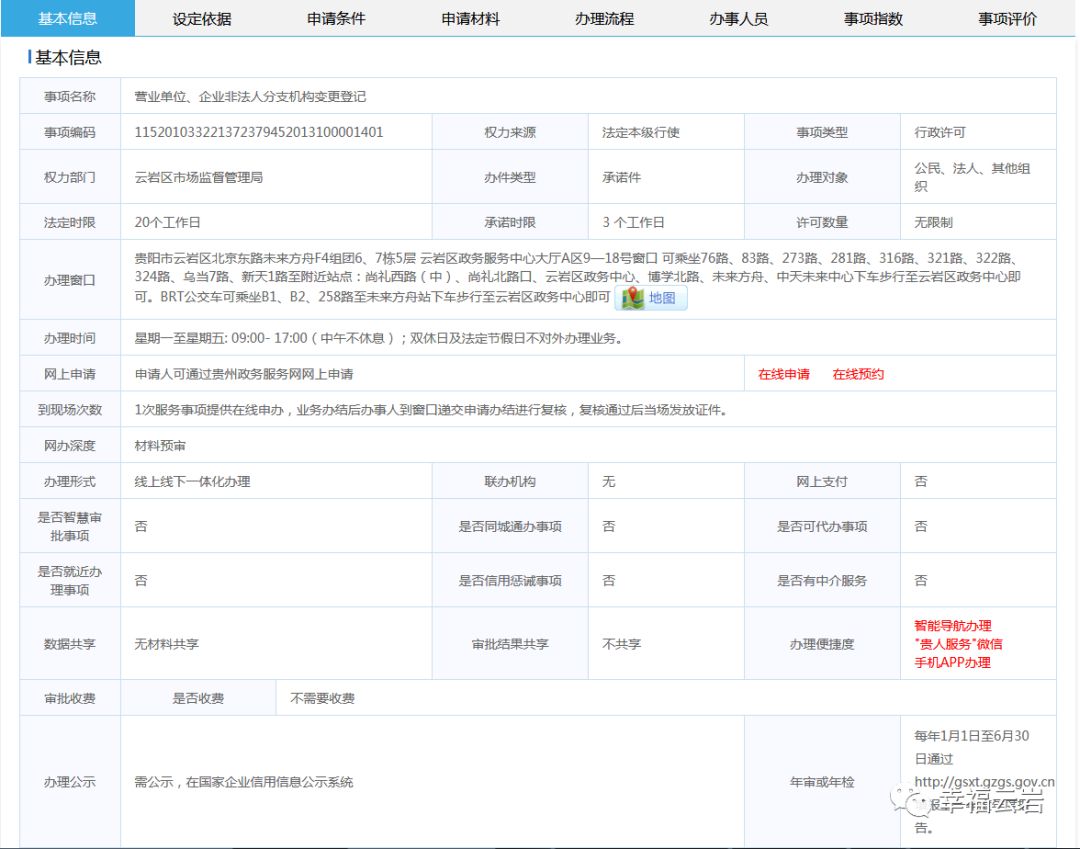Open the 办事人员 tab
The height and width of the screenshot is (849, 1080).
(x=740, y=18)
